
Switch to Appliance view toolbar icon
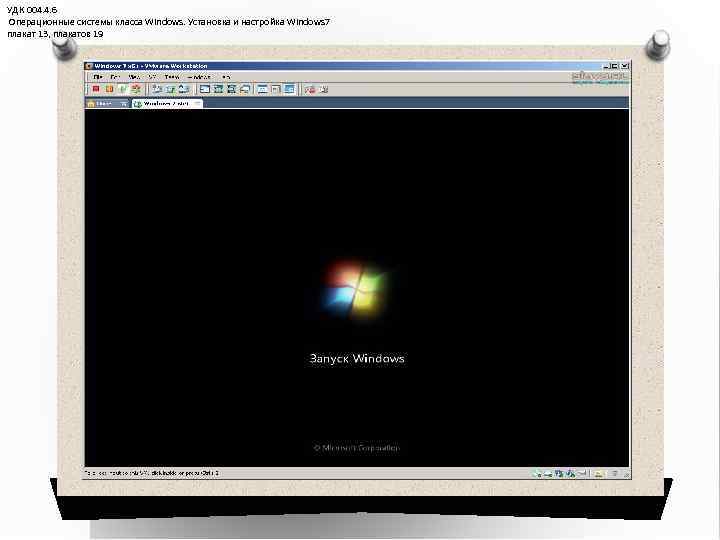point(276,89)
